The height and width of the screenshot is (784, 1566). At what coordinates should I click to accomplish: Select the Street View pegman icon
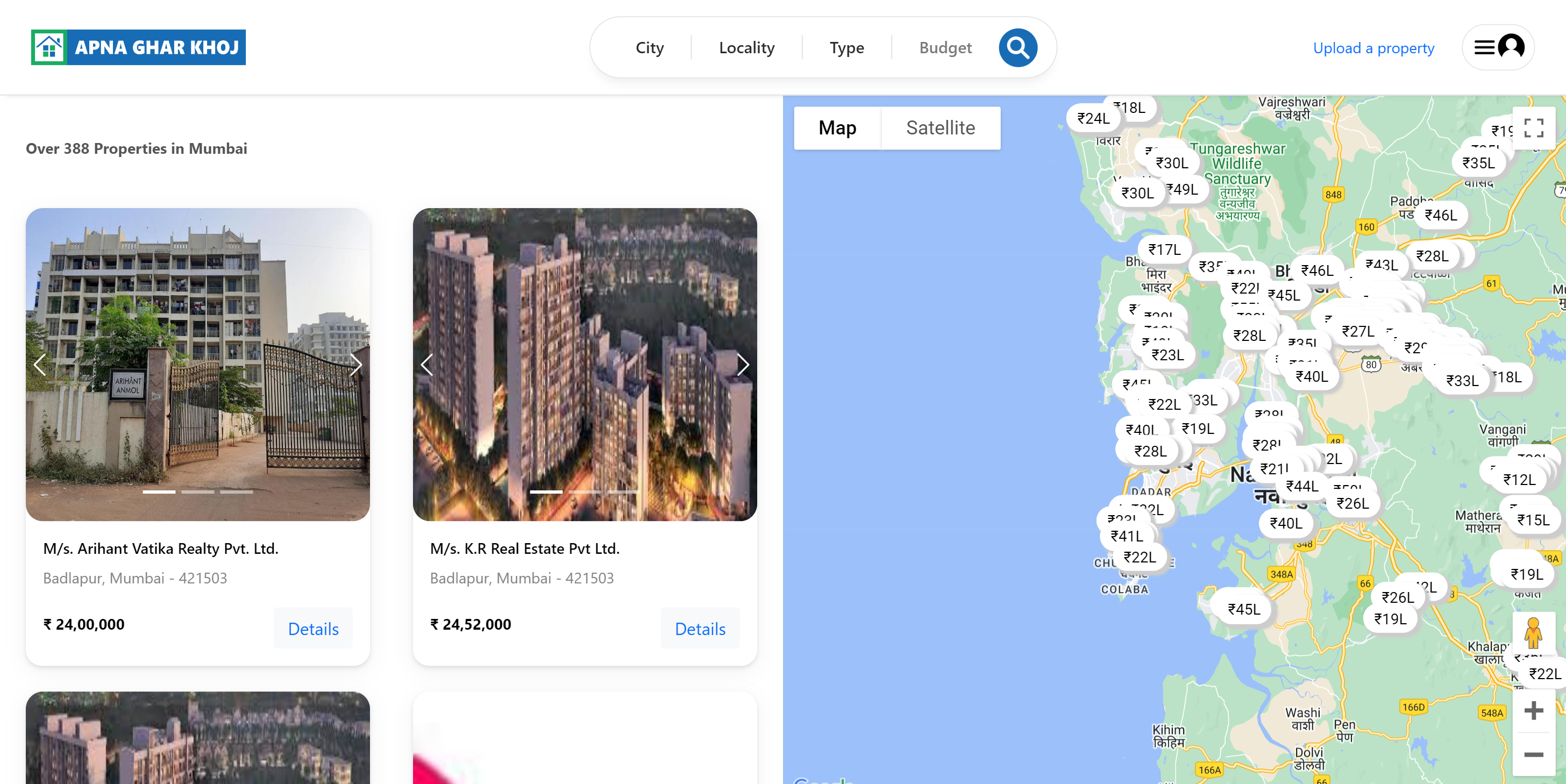(x=1533, y=633)
